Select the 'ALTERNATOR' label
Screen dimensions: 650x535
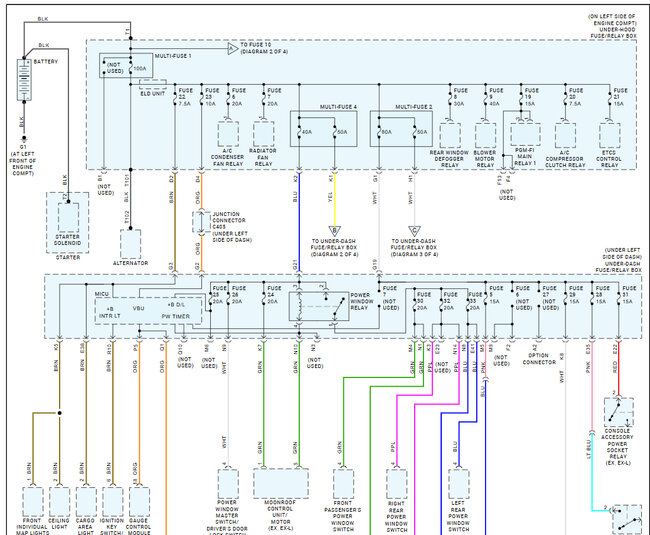click(131, 263)
